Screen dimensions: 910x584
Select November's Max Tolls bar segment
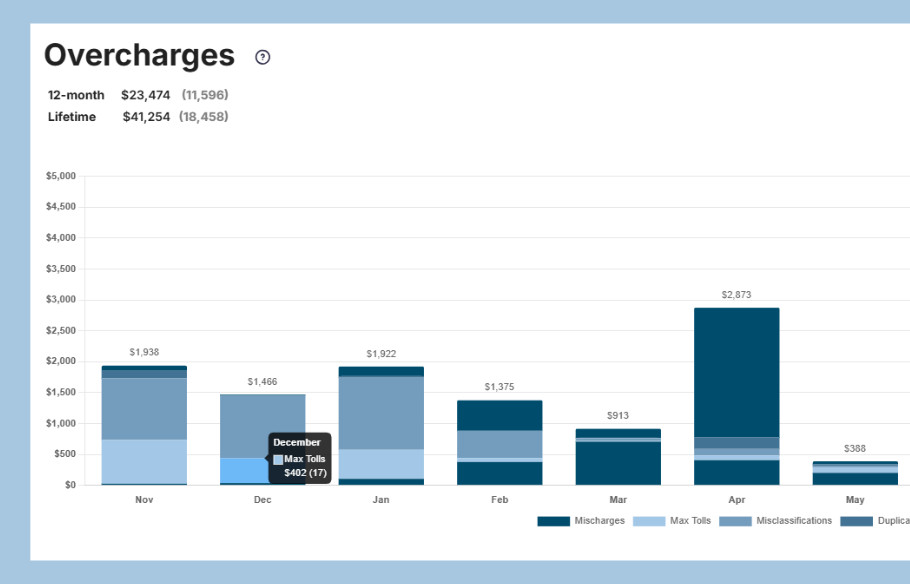144,461
